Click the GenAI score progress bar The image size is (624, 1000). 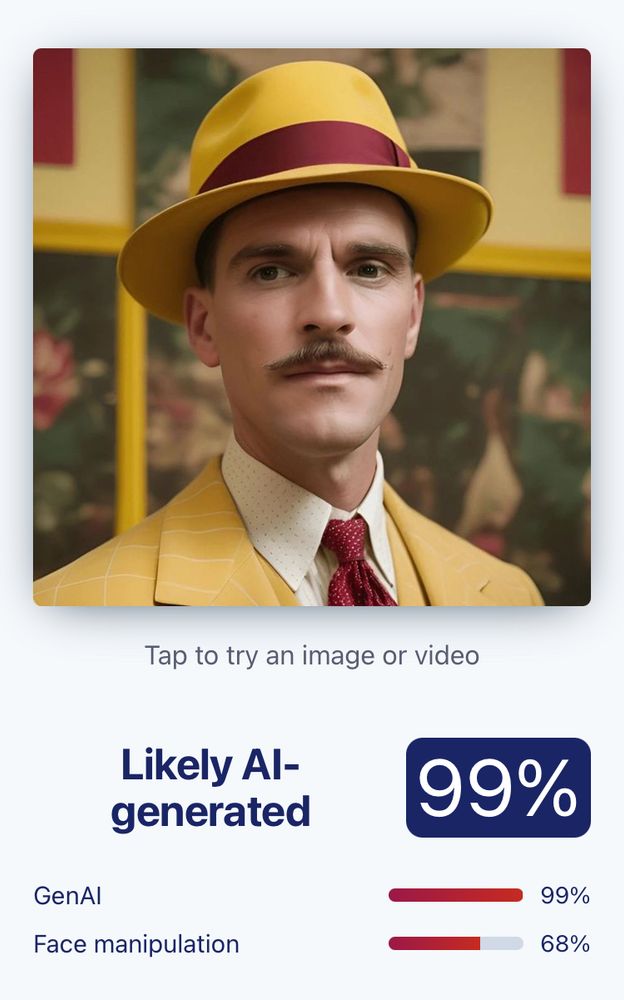click(456, 895)
